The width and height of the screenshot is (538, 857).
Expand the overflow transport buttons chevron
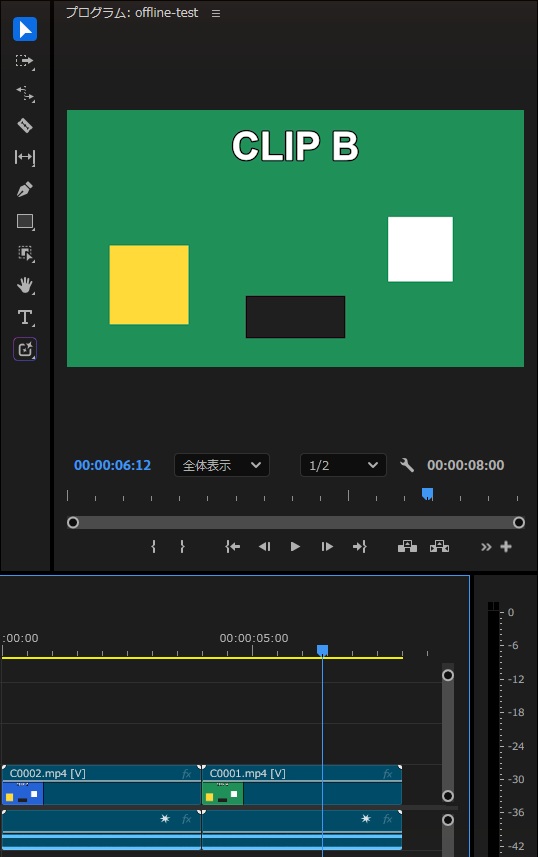point(486,547)
